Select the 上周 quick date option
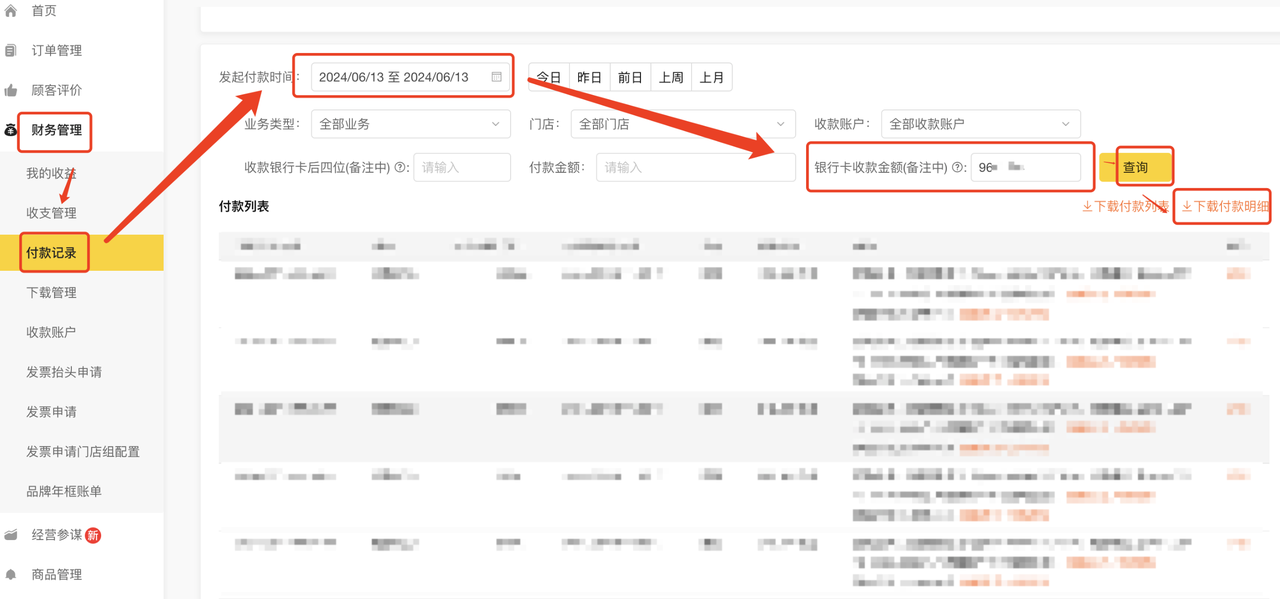This screenshot has width=1280, height=599. [x=671, y=77]
